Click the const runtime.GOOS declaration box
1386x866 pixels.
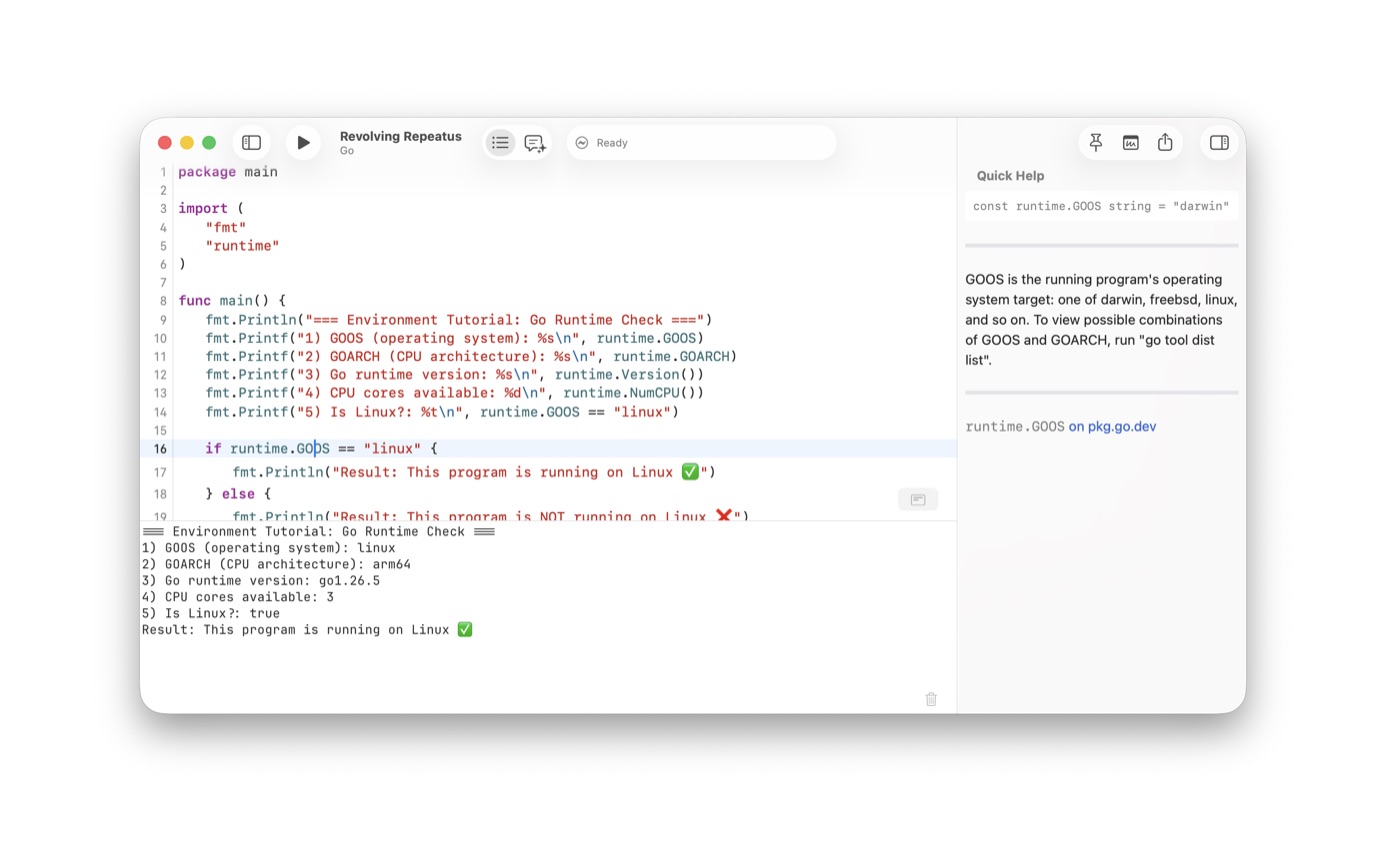tap(1101, 206)
